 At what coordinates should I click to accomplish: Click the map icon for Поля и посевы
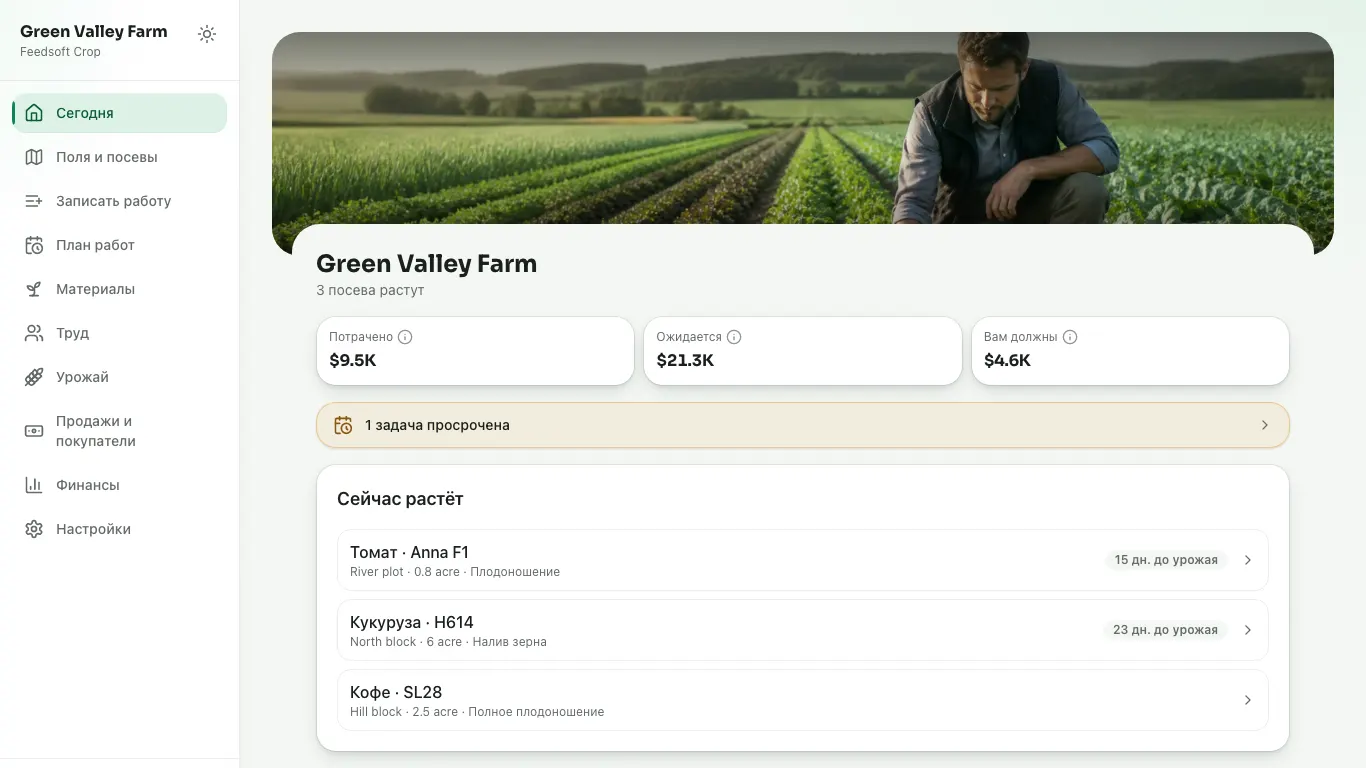34,157
